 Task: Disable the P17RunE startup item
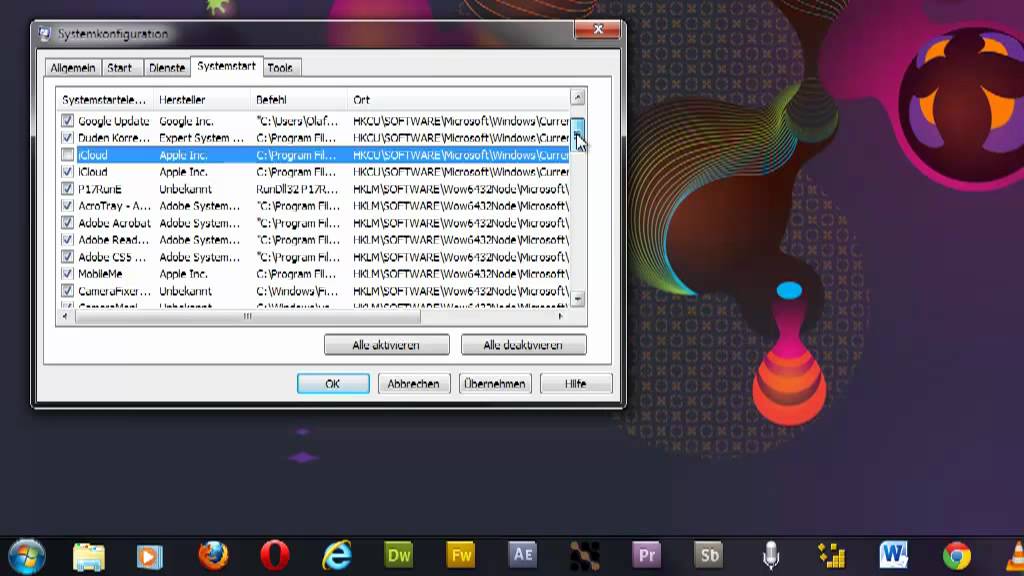[67, 189]
